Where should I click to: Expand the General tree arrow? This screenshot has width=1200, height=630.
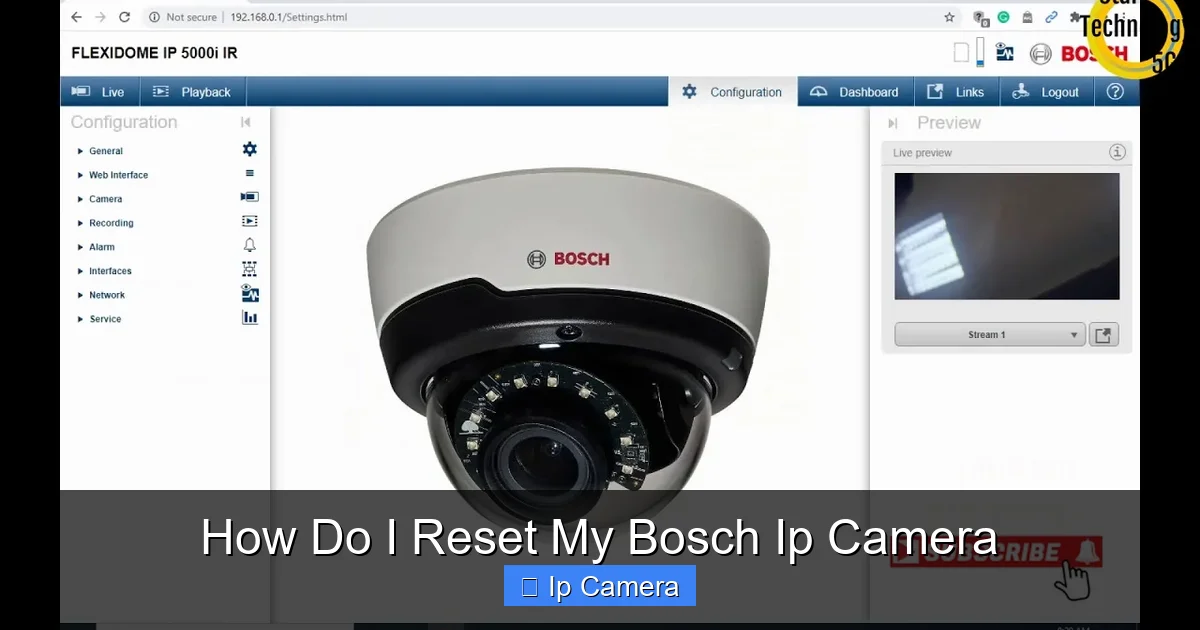[81, 151]
